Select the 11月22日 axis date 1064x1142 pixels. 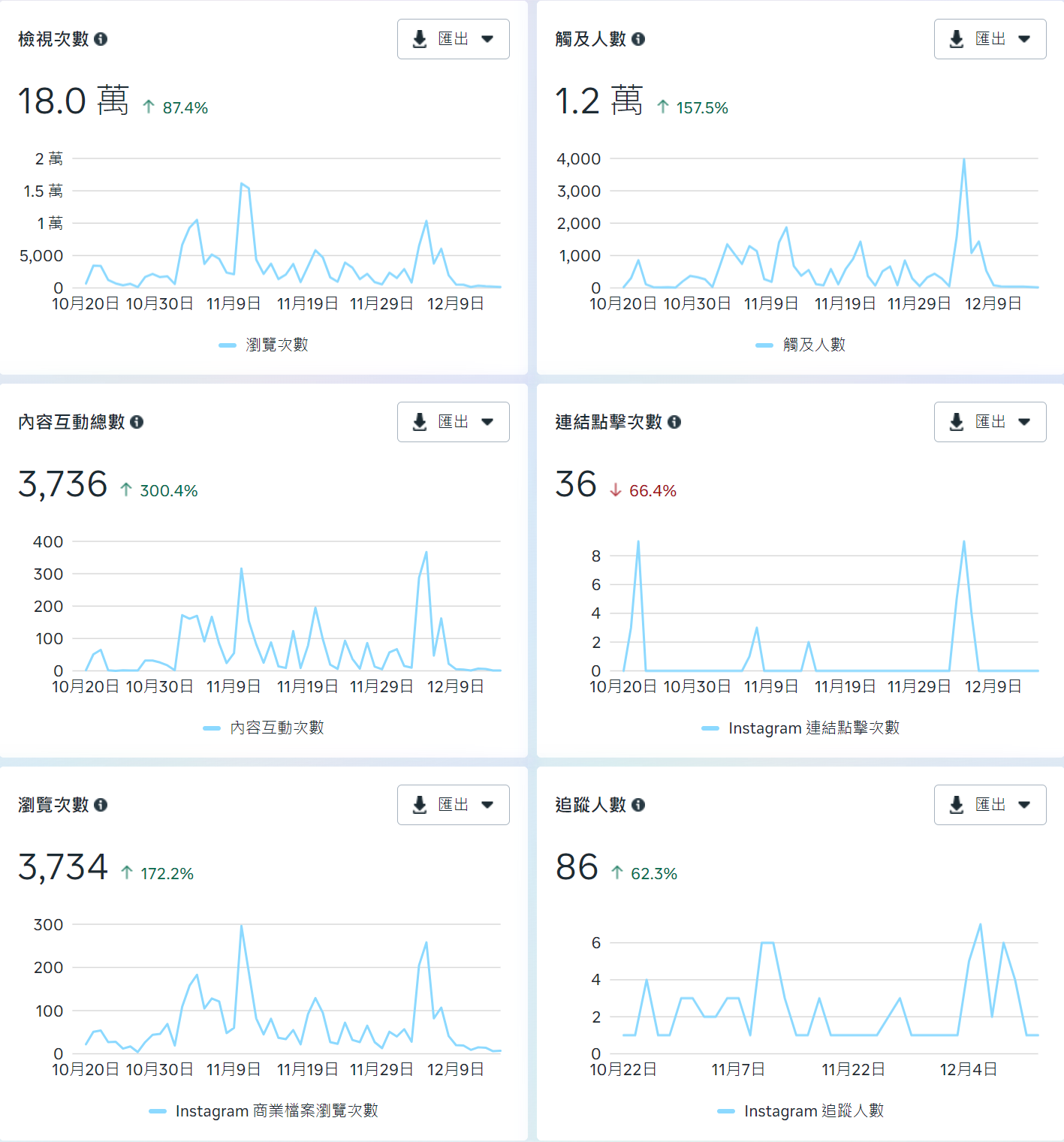point(853,1069)
